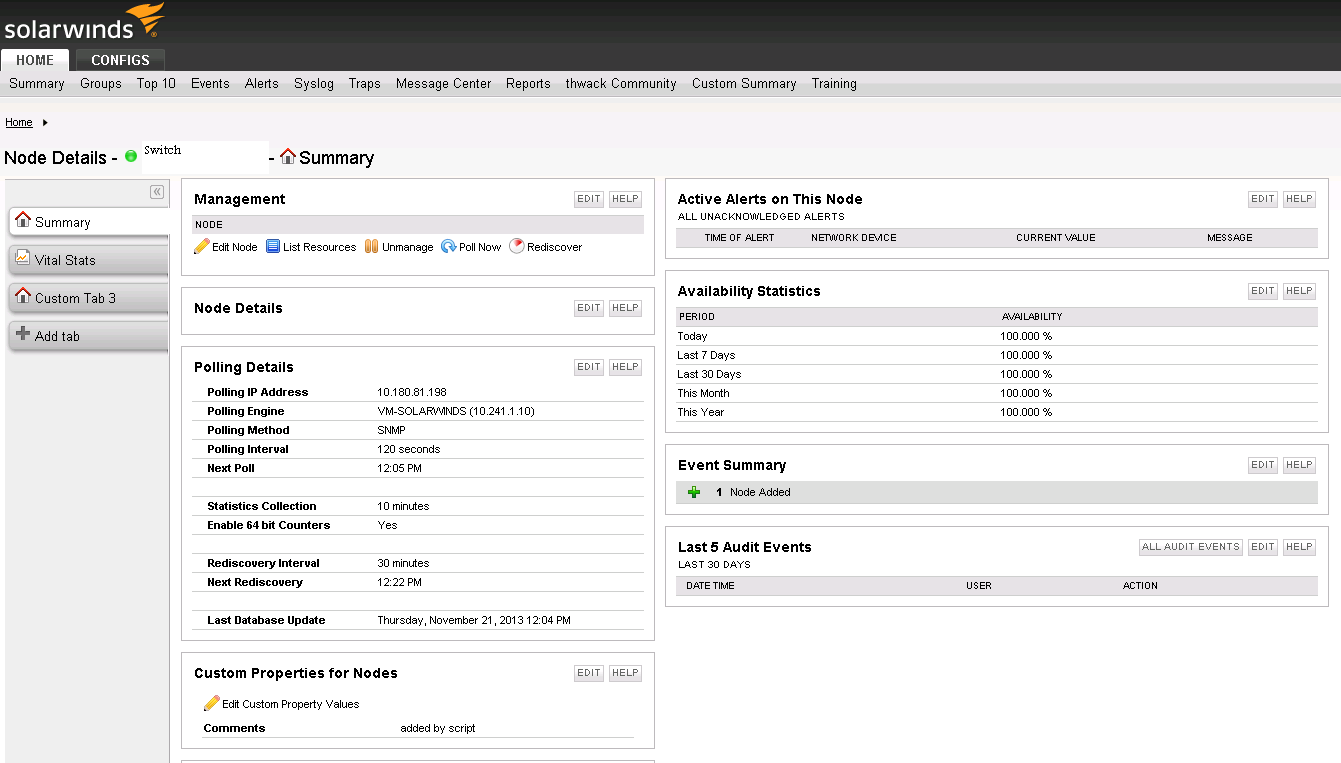Open the thwack Community menu item
Screen dimensions: 1341x763
pos(621,84)
